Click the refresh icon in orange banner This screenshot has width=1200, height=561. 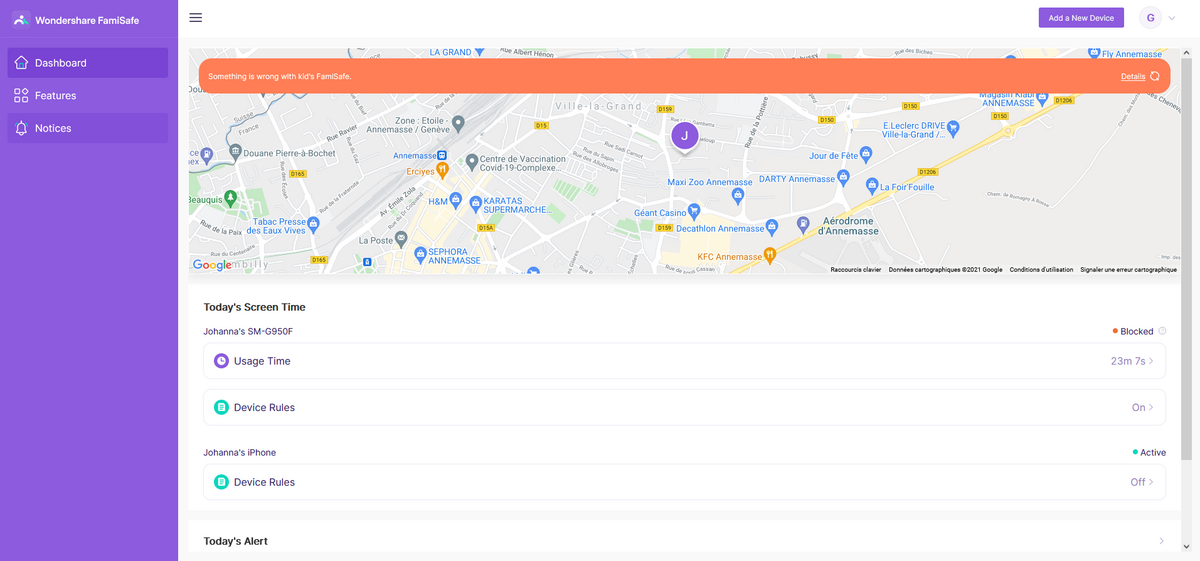click(x=1155, y=76)
